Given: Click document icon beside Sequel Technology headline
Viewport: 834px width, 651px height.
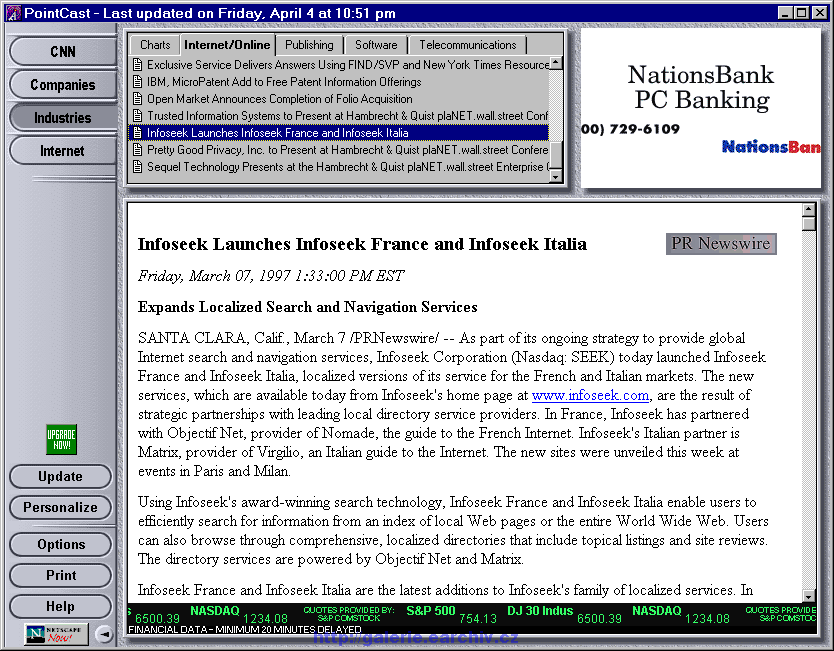Looking at the screenshot, I should (137, 167).
